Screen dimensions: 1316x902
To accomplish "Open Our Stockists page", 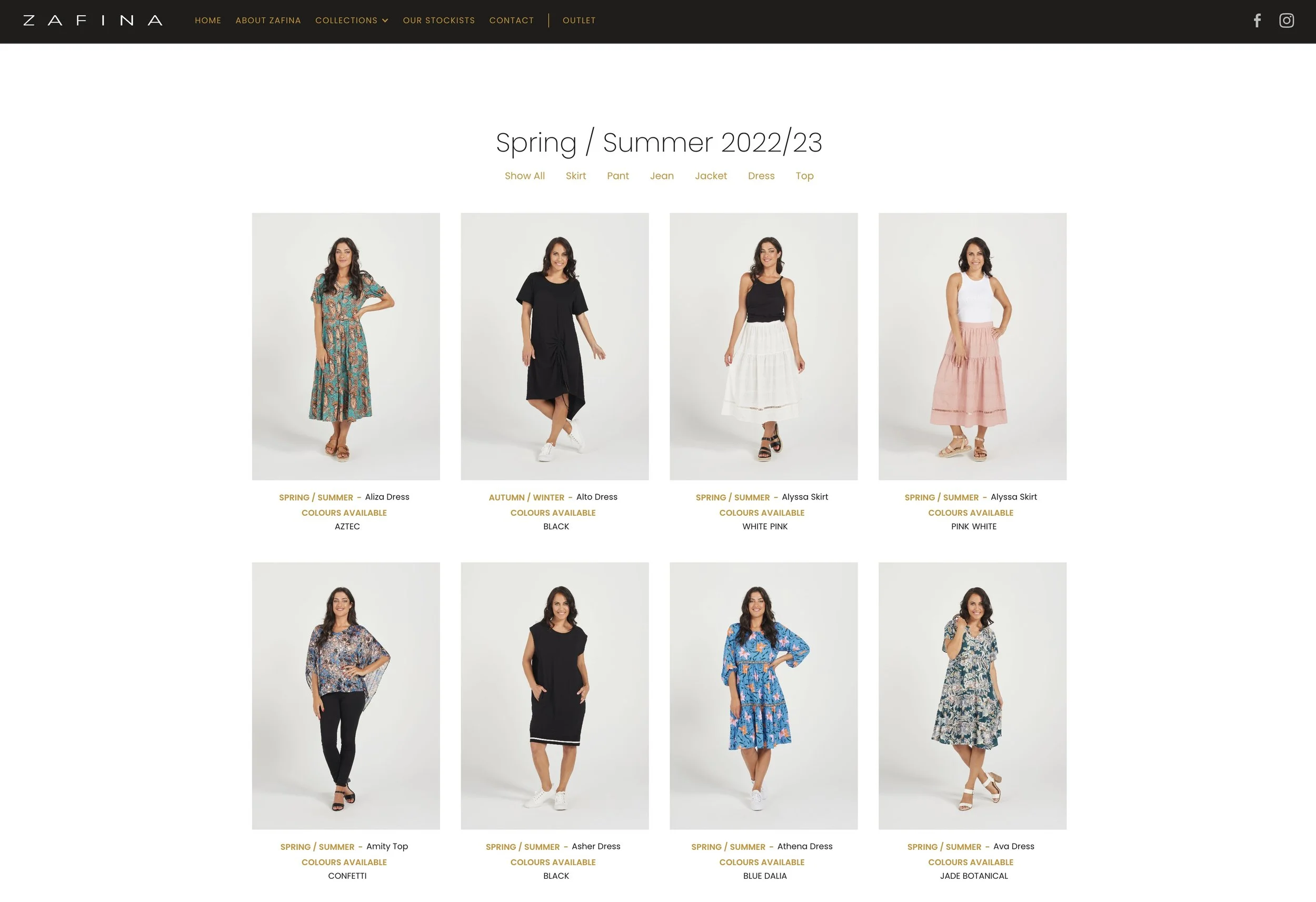I will [439, 21].
